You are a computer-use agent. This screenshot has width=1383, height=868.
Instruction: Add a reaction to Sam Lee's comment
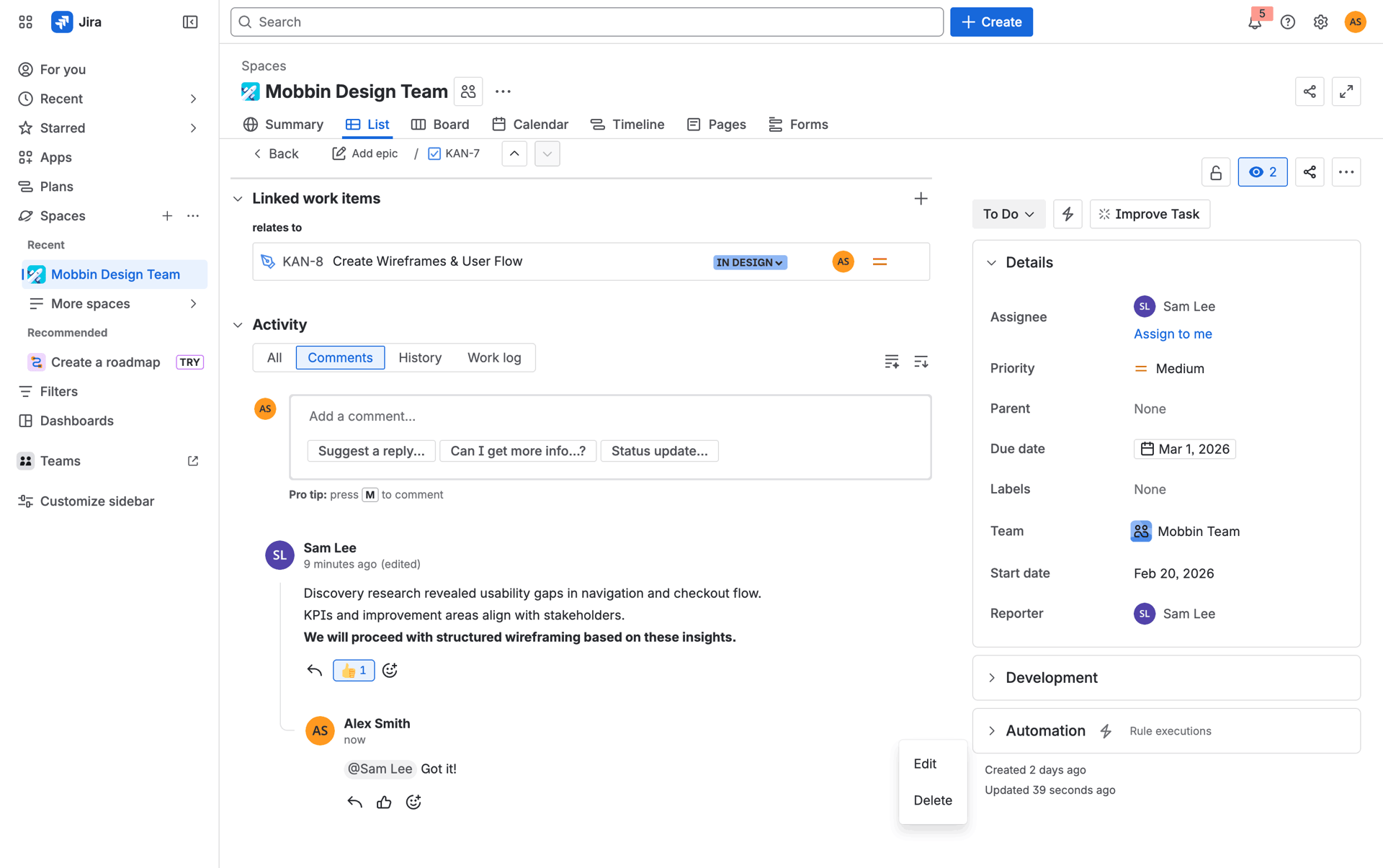(x=390, y=671)
